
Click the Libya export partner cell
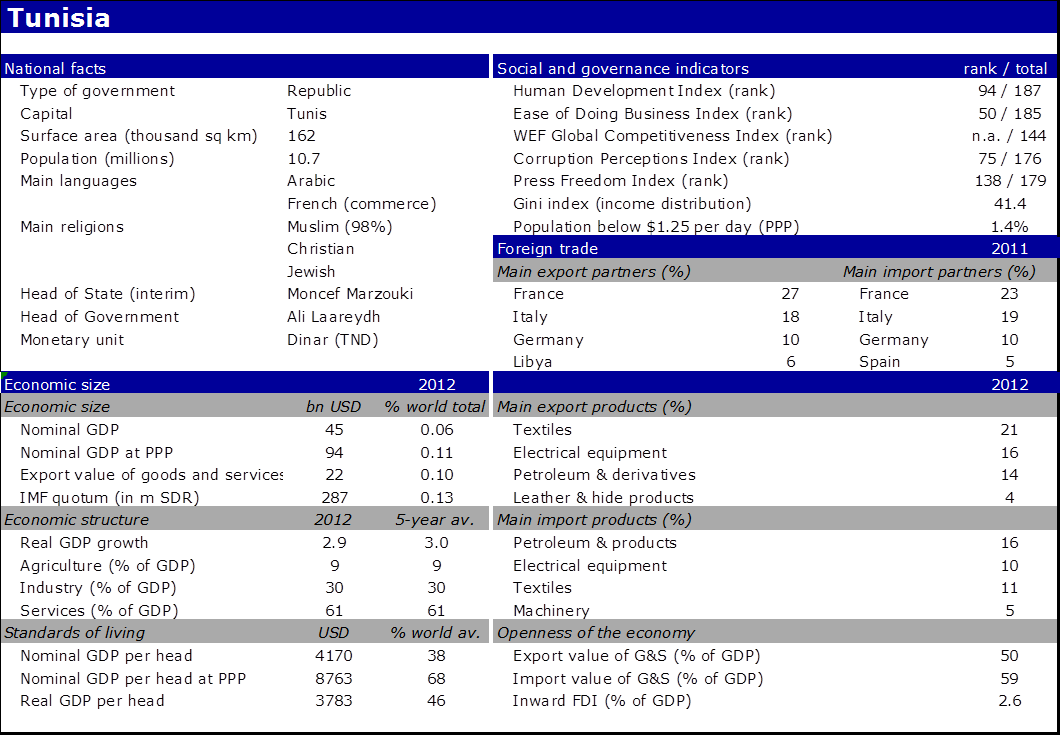533,362
